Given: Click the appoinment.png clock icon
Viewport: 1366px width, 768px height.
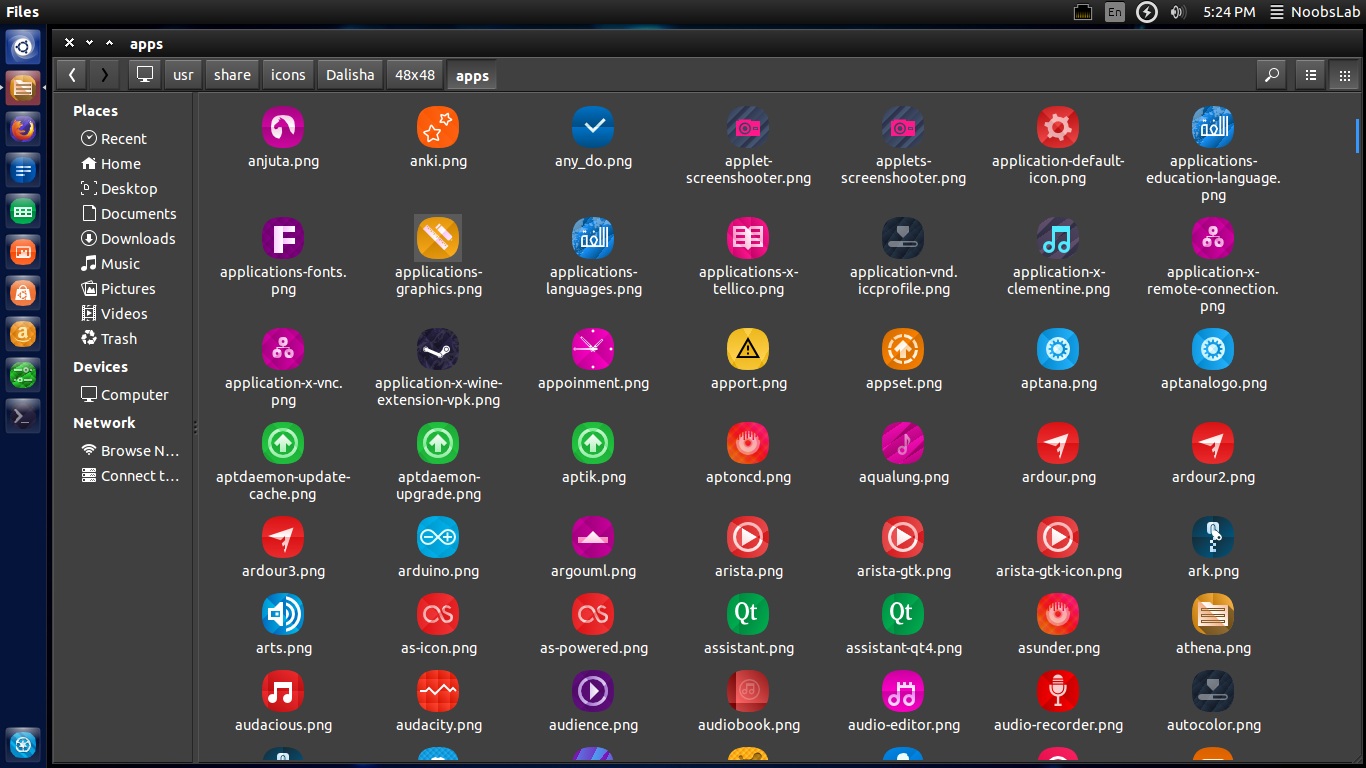Looking at the screenshot, I should point(593,349).
